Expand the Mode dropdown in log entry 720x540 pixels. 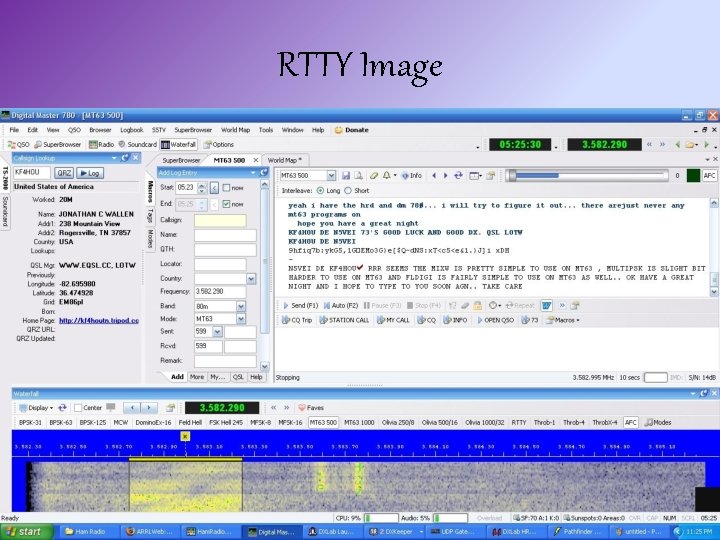241,319
